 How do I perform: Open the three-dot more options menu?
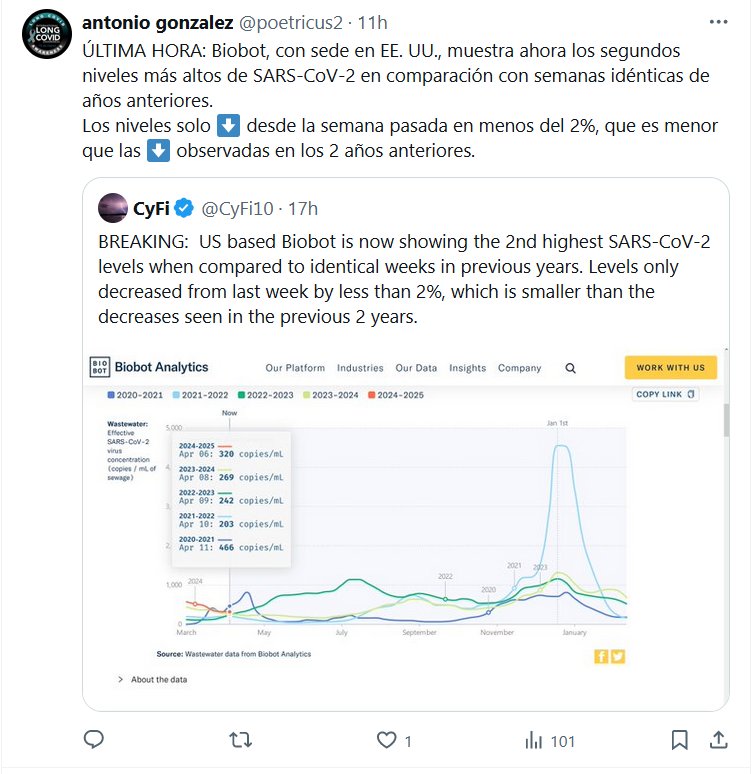click(x=718, y=22)
